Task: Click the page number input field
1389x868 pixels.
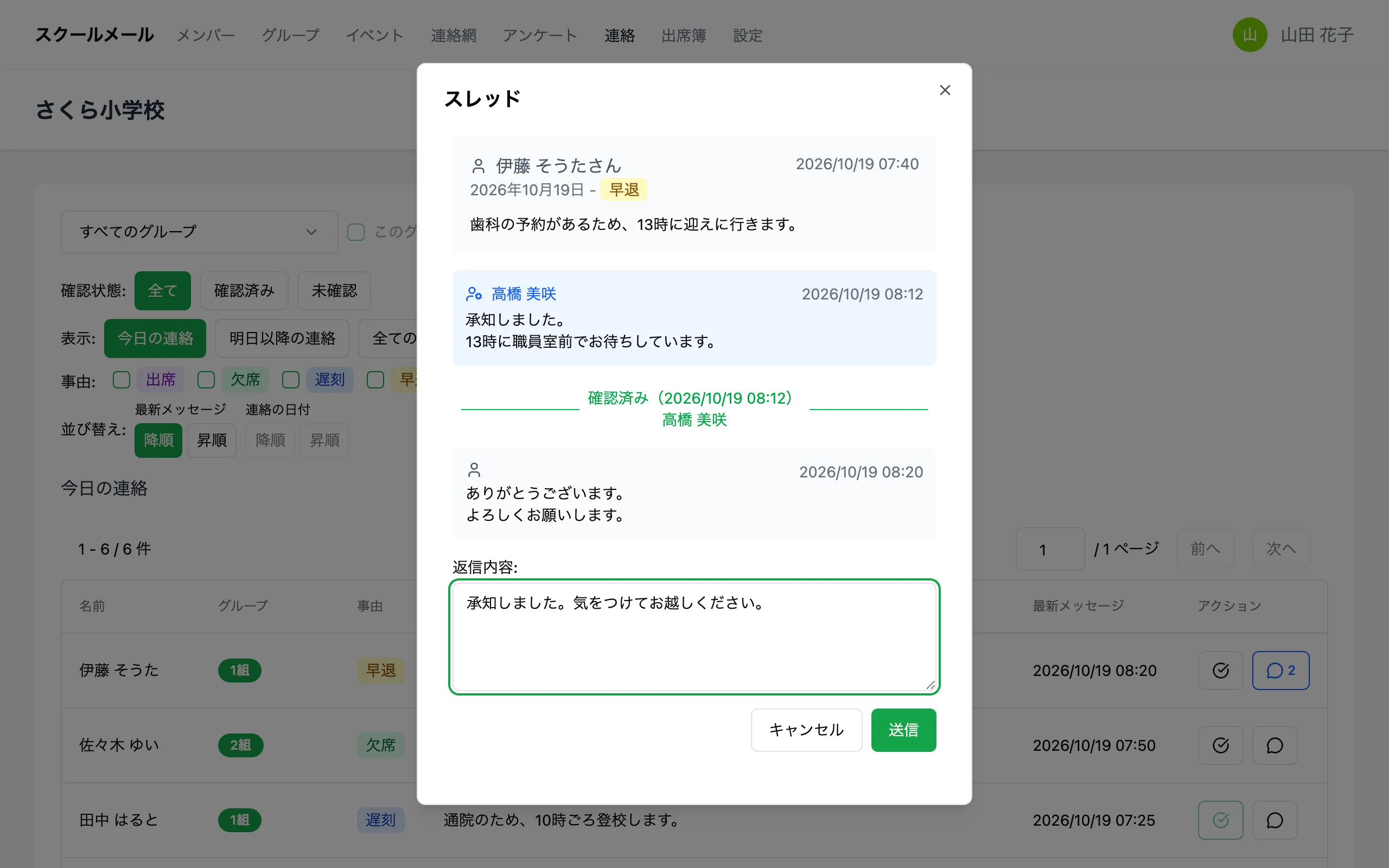Action: (x=1050, y=549)
